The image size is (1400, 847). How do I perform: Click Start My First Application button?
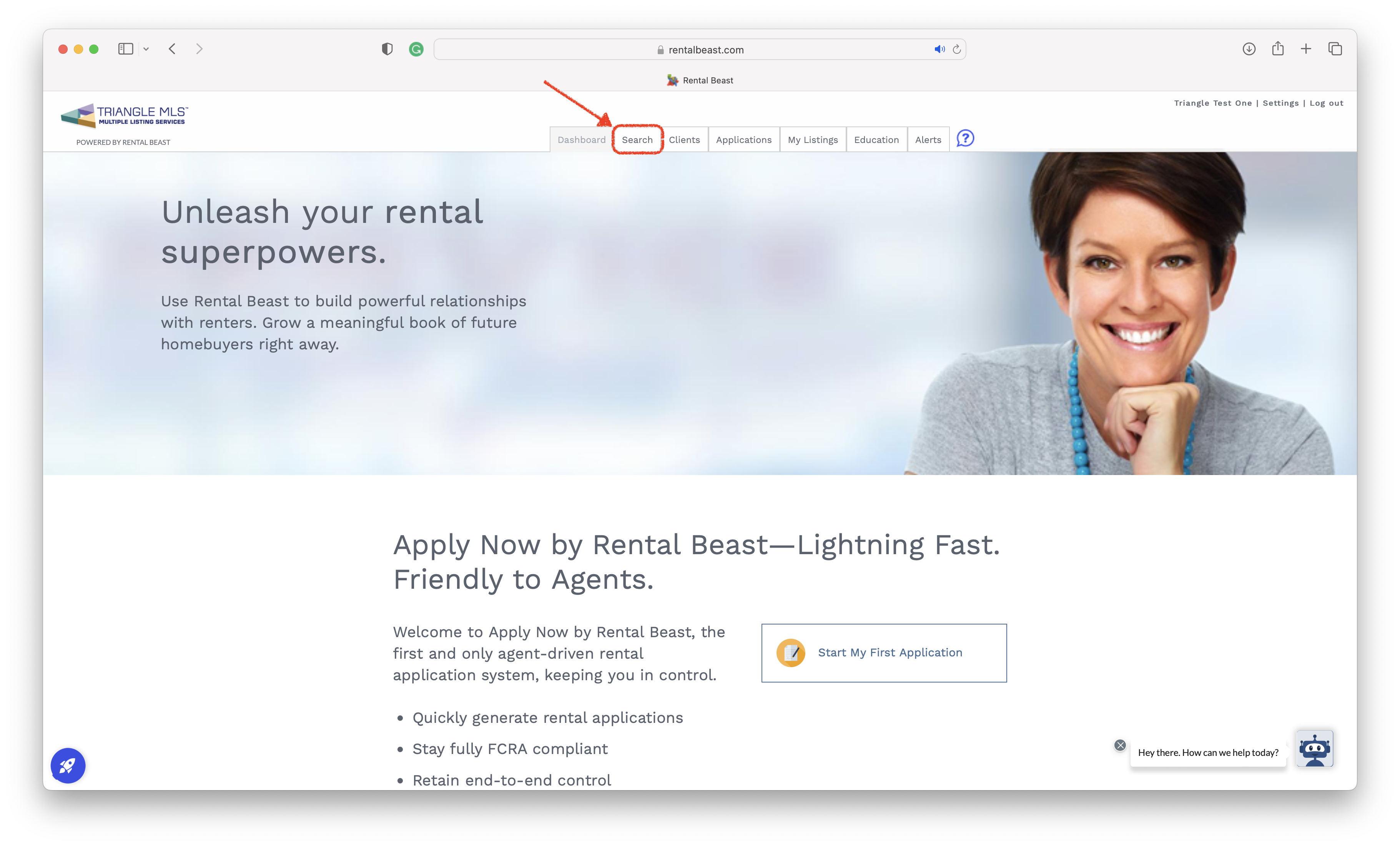point(884,653)
